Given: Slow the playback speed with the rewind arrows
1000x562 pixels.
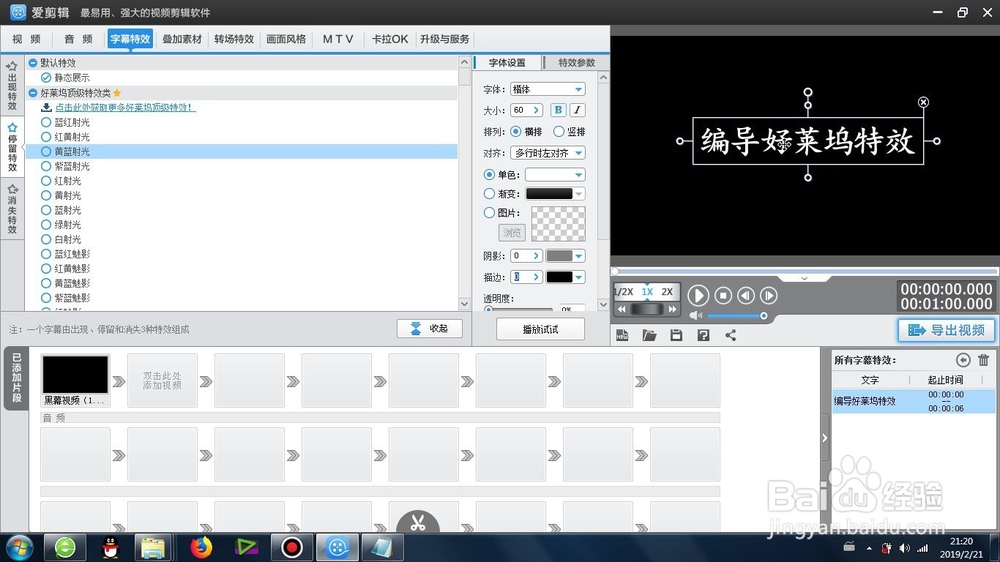Looking at the screenshot, I should tap(622, 309).
